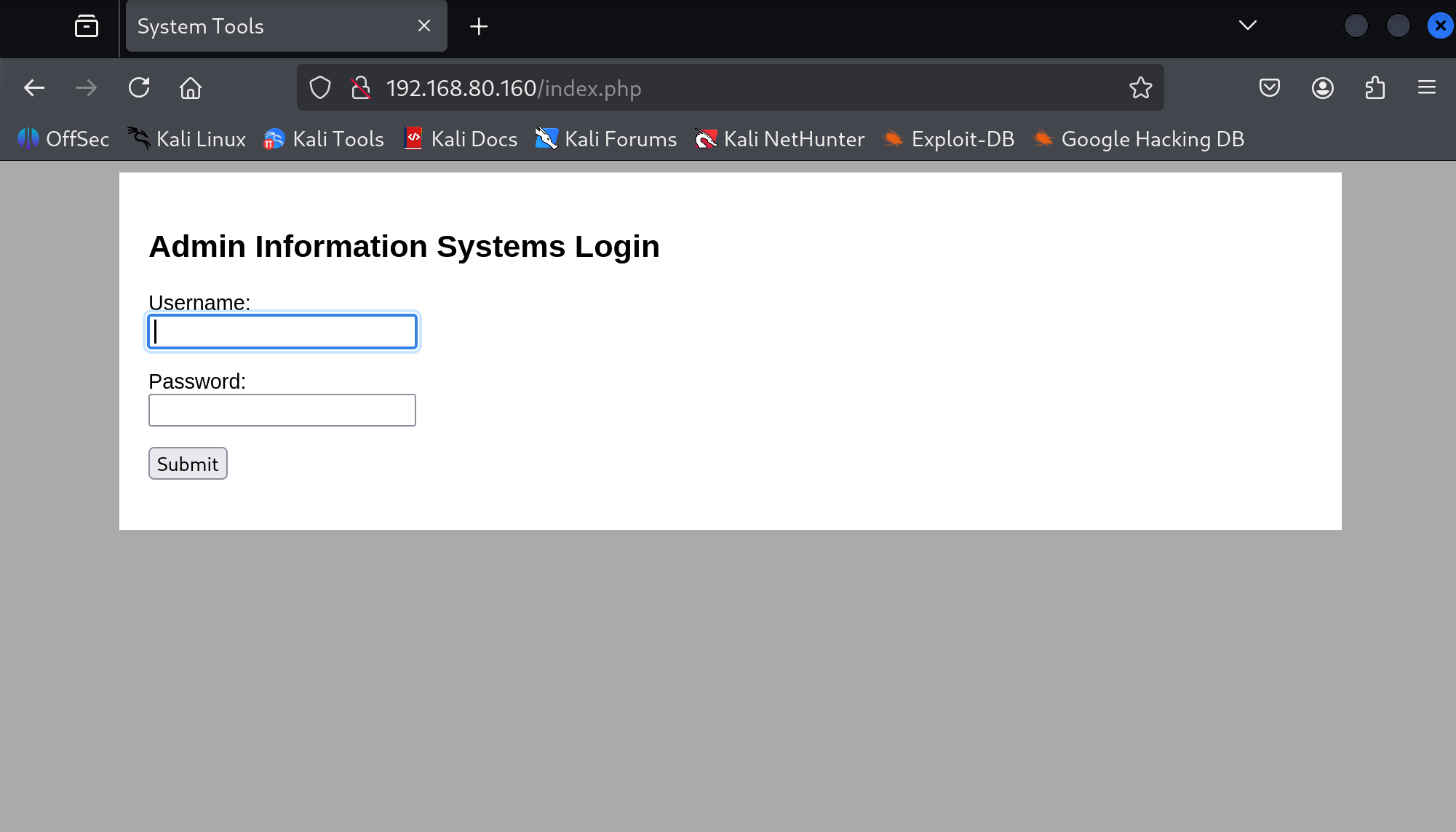
Task: Open the recent browsing view icon
Action: [x=87, y=26]
